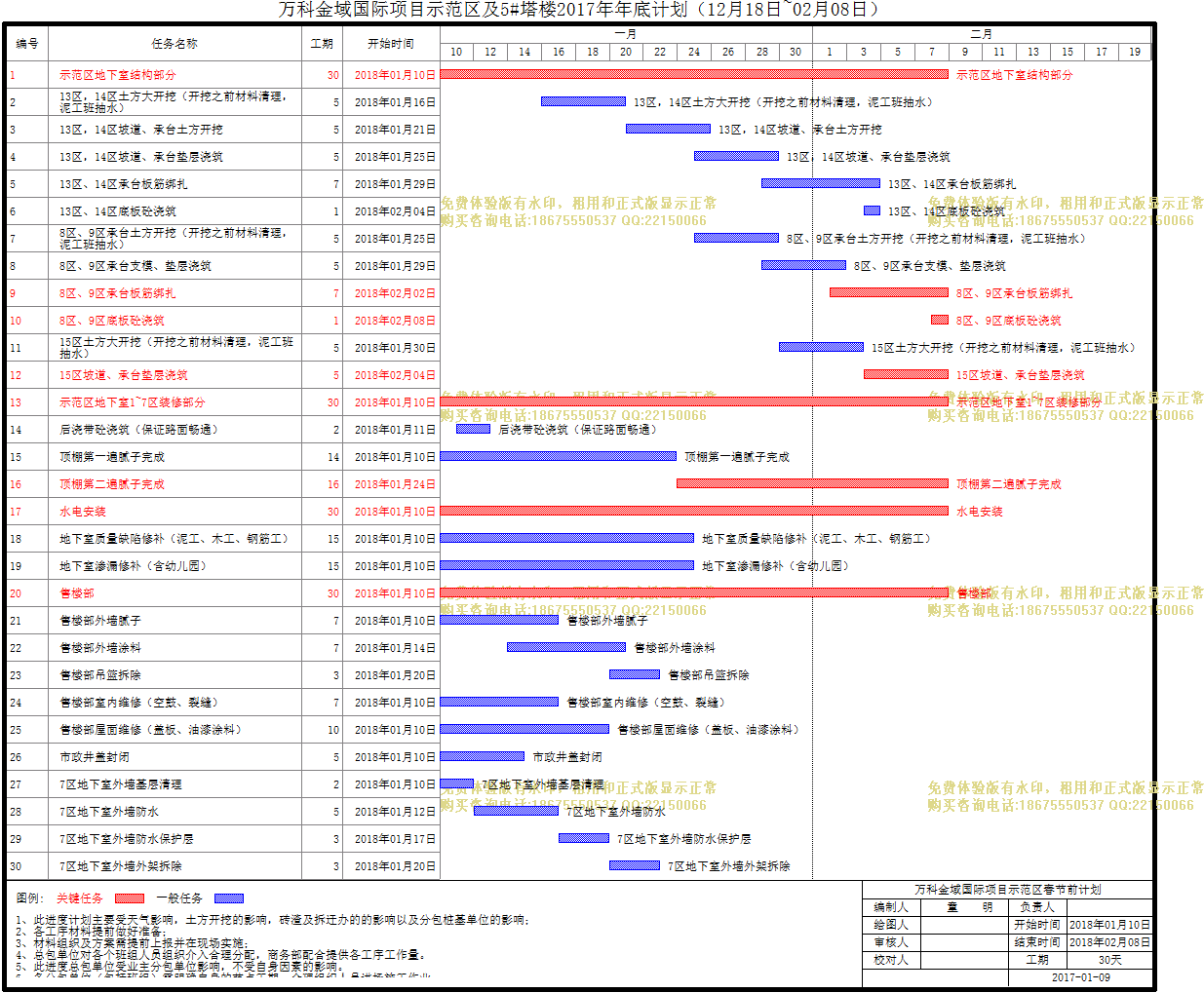The image size is (1204, 993).
Task: Select the small red bar for 8区、9区底板砼浇筑
Action: pyautogui.click(x=940, y=320)
